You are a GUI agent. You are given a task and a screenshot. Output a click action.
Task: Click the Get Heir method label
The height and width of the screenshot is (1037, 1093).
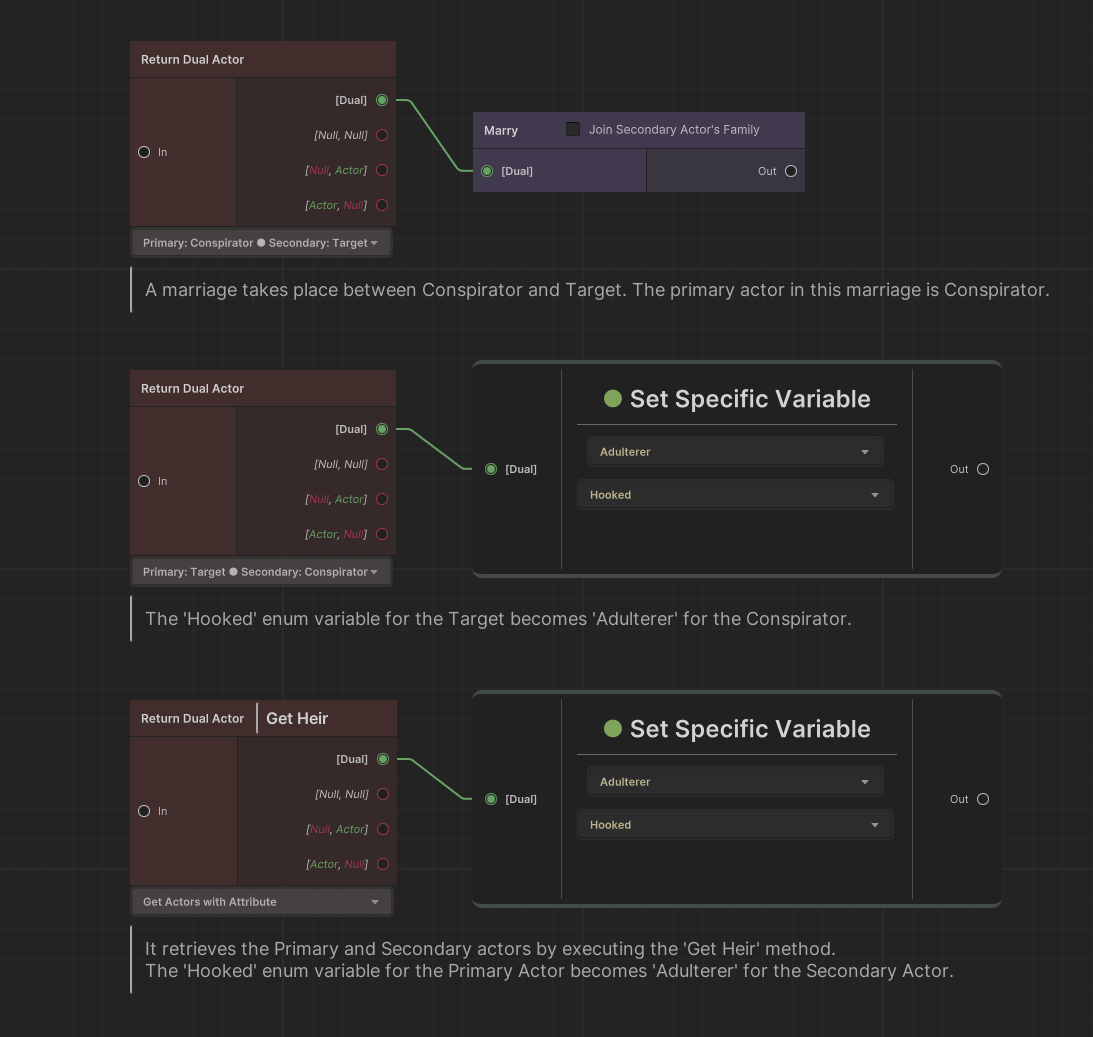[297, 718]
